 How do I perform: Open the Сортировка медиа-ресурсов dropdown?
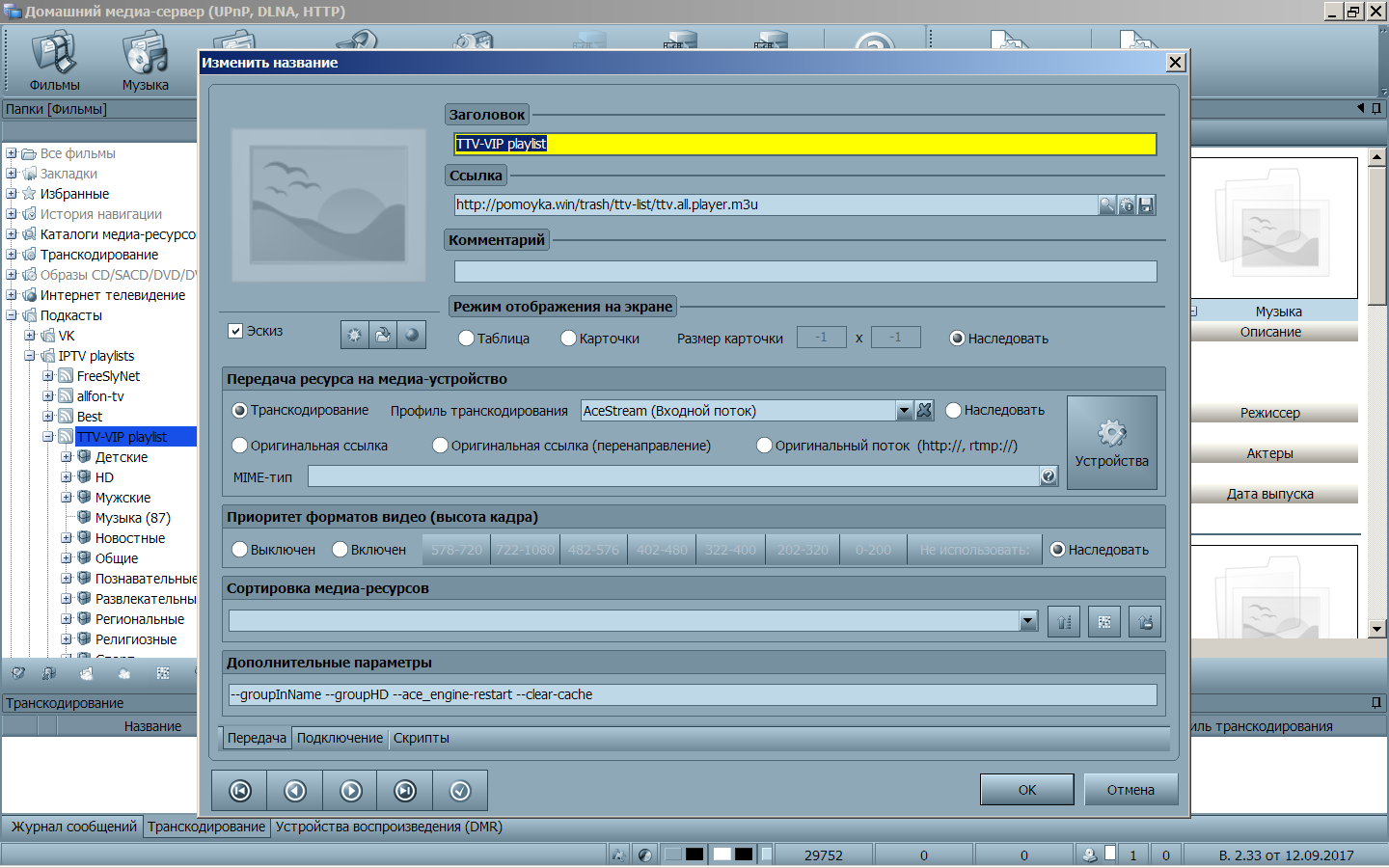point(1028,622)
